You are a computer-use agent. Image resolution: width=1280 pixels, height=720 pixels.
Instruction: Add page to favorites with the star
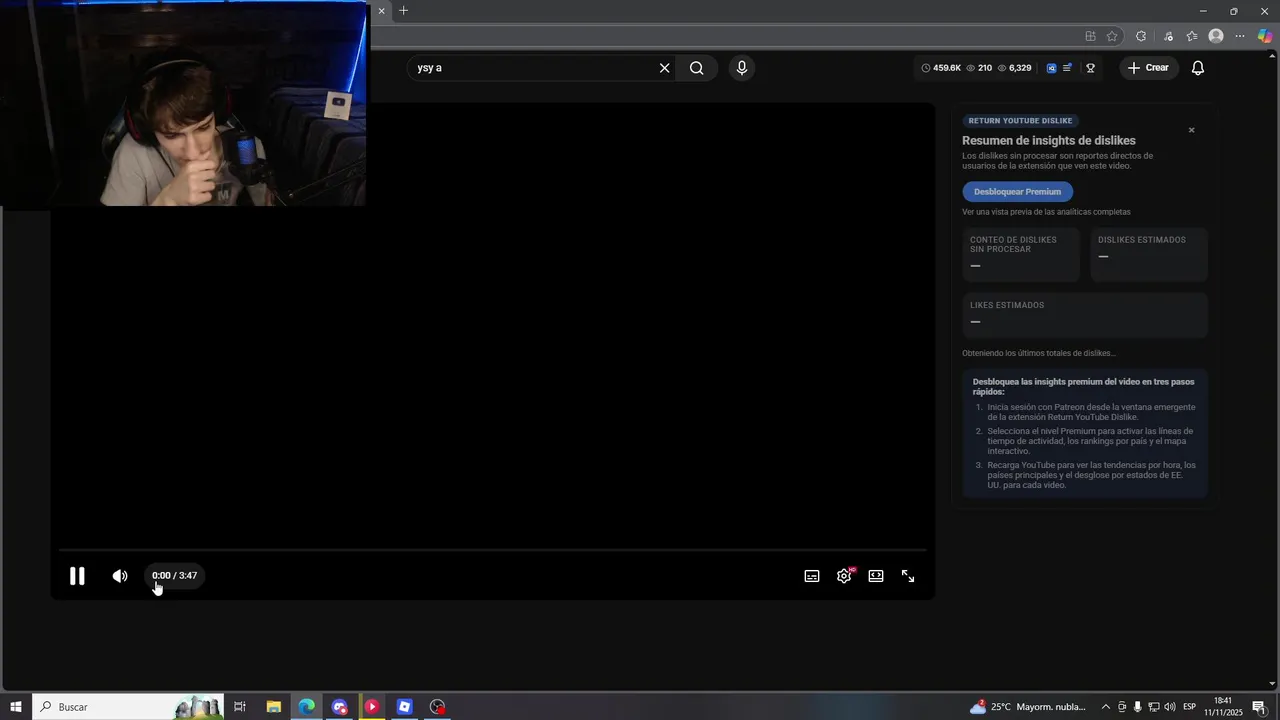(x=1112, y=36)
